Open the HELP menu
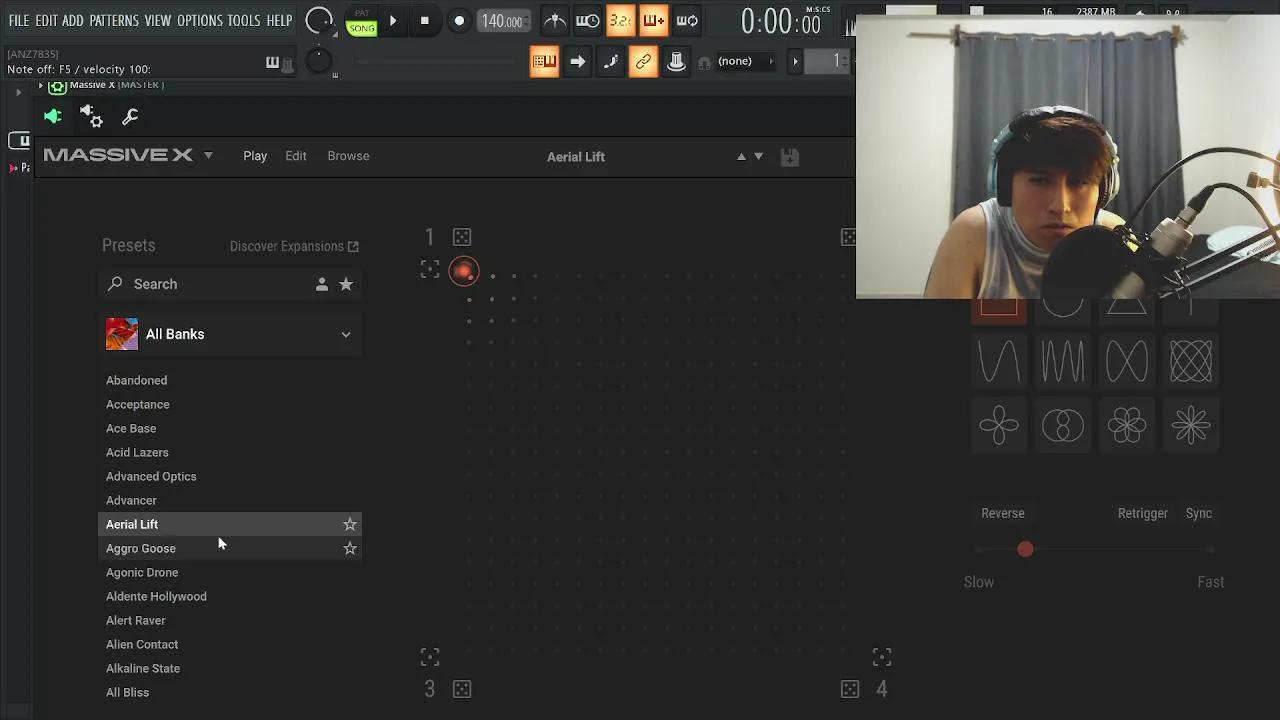The width and height of the screenshot is (1280, 720). pyautogui.click(x=279, y=20)
